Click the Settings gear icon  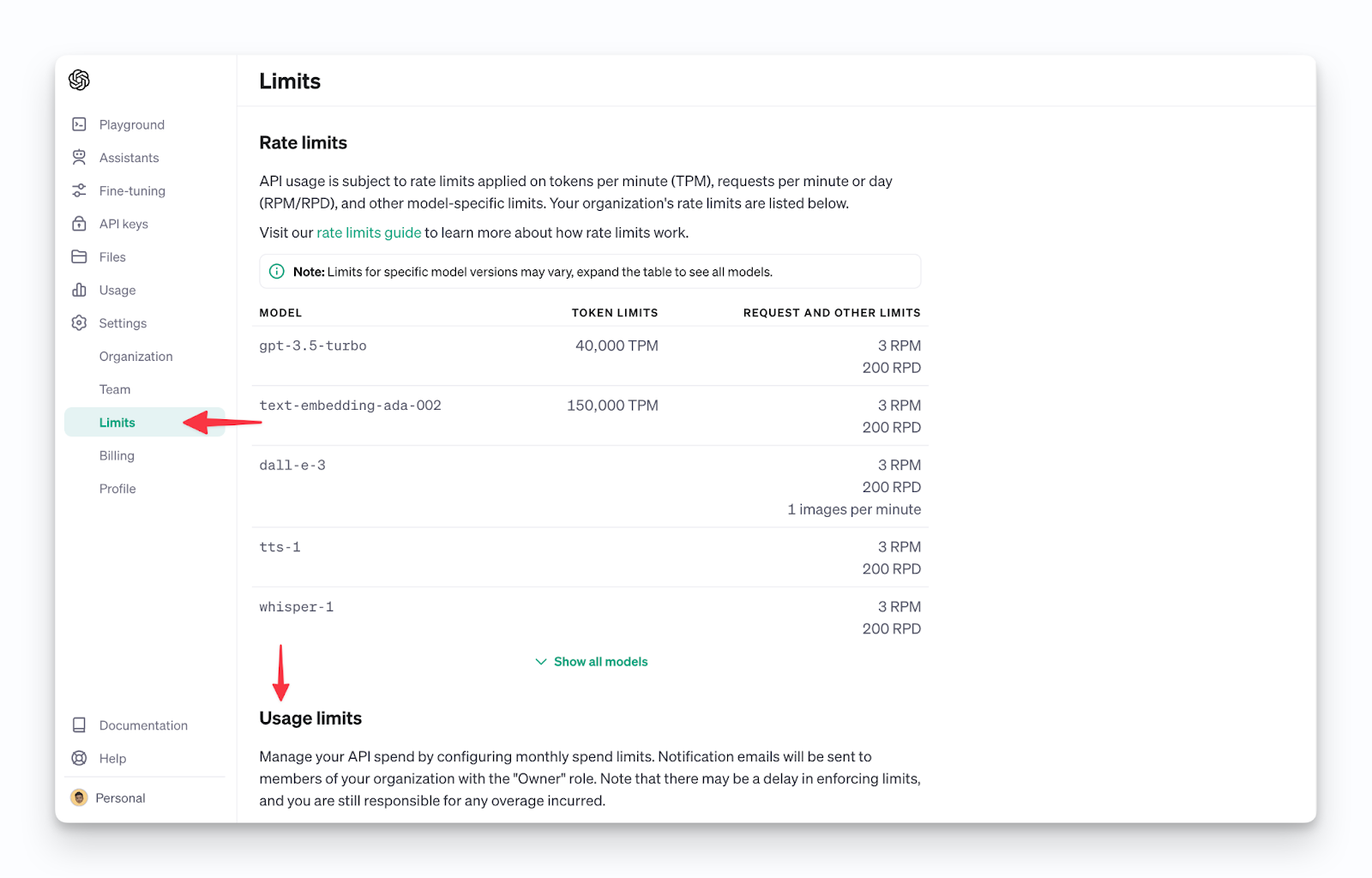(79, 322)
